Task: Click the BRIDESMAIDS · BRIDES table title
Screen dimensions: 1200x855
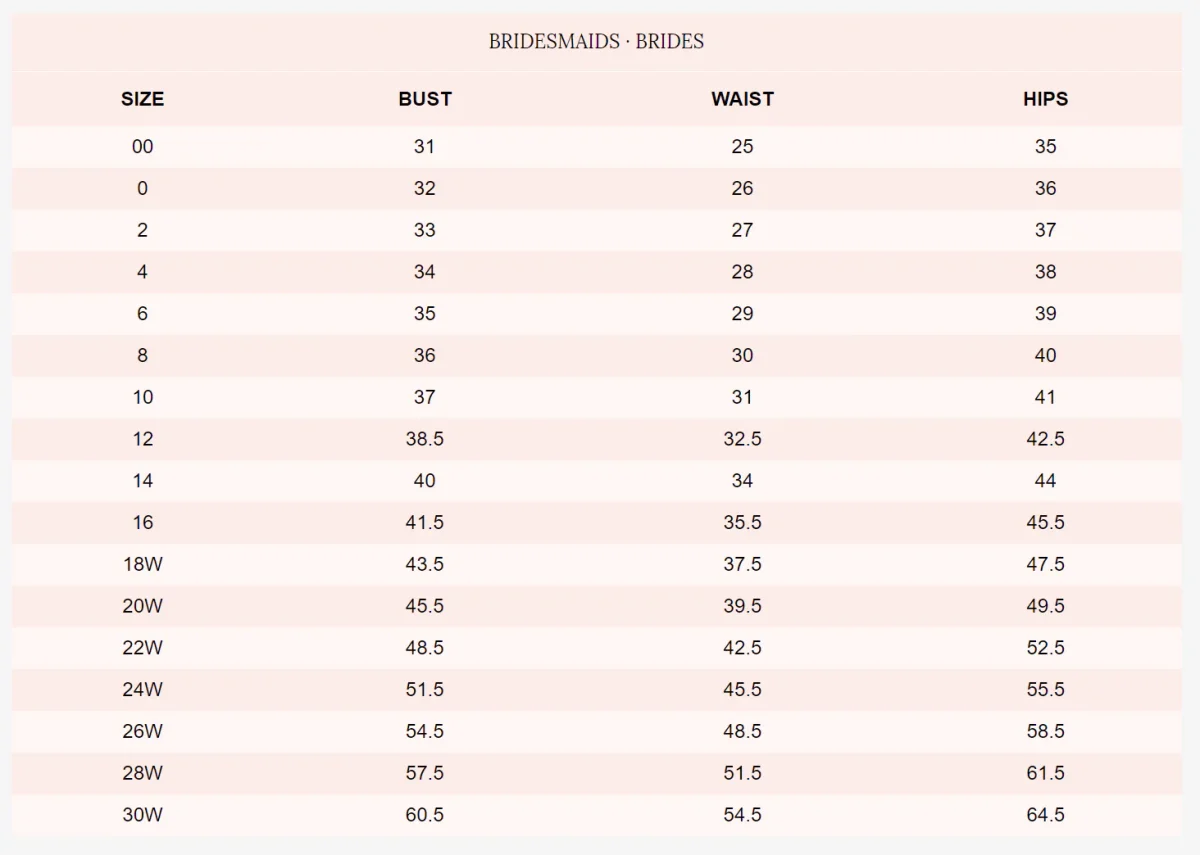Action: tap(596, 42)
